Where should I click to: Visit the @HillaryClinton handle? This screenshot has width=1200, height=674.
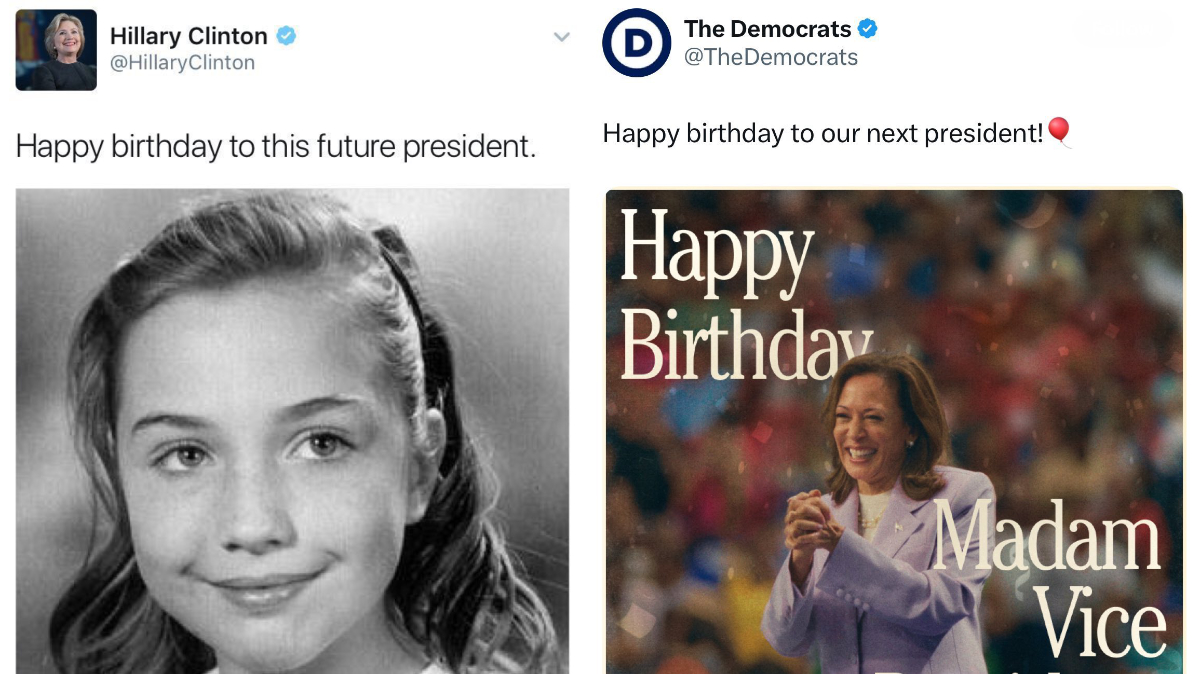tap(182, 63)
